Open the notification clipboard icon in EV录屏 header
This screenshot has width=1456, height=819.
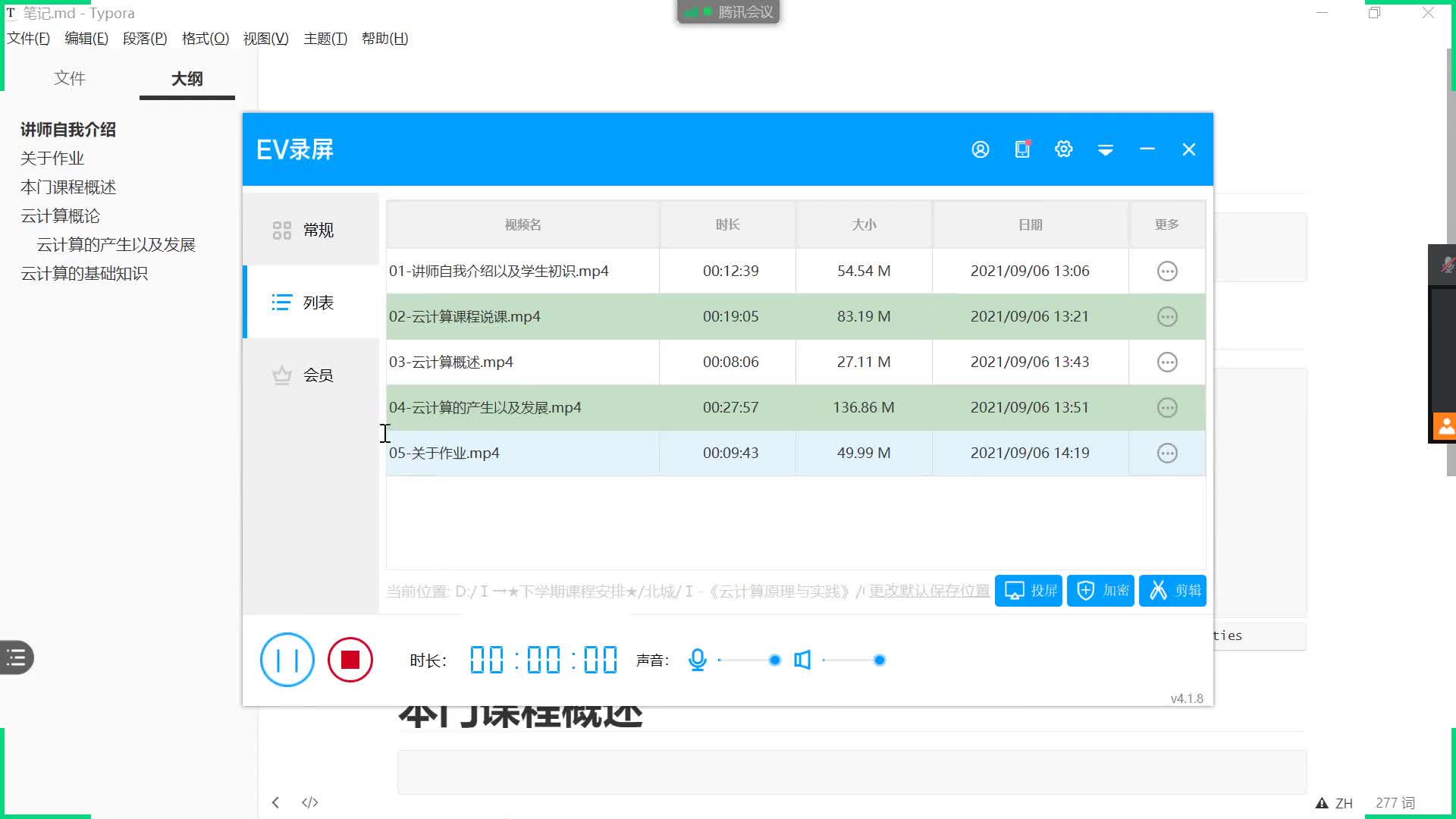(1022, 149)
